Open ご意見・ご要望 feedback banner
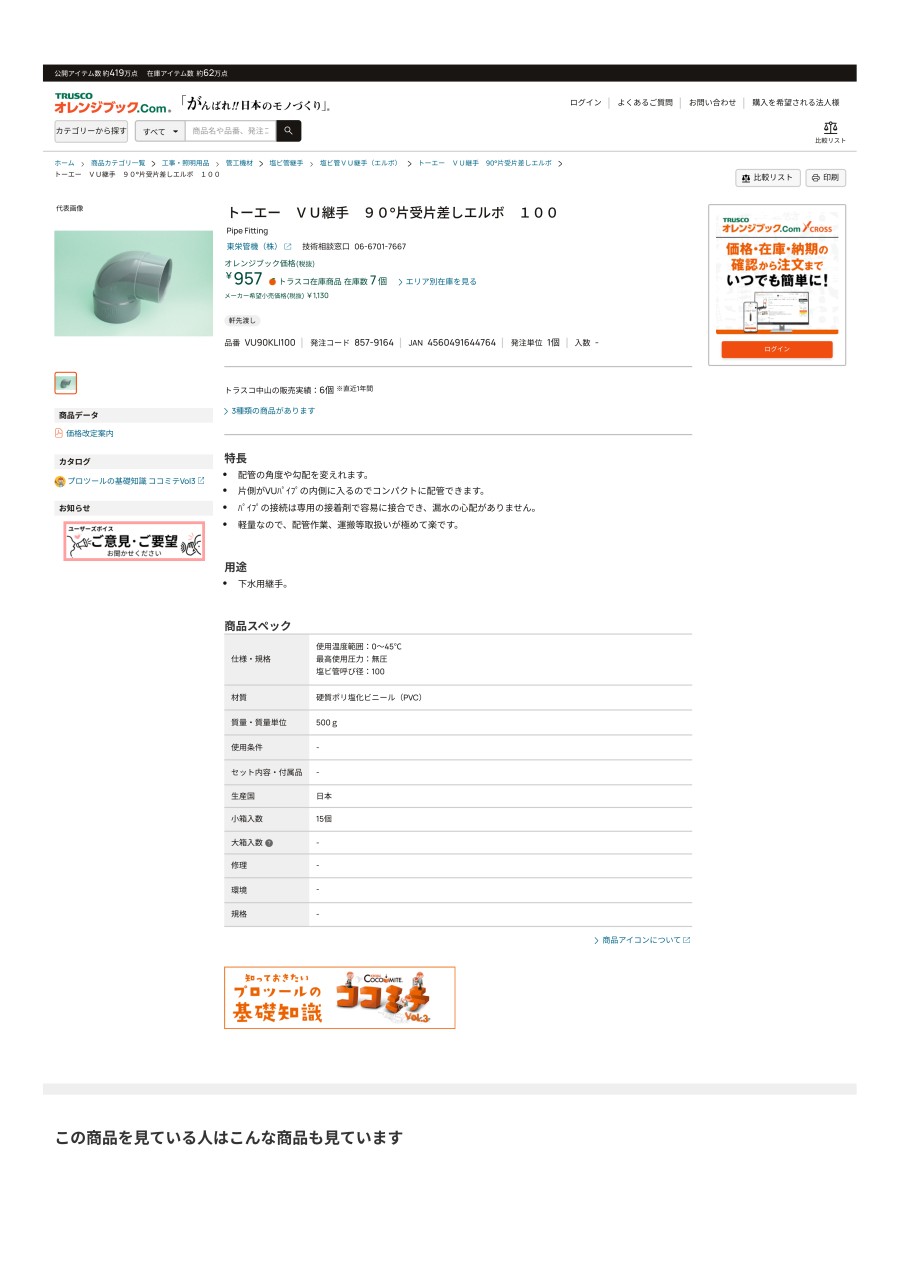This screenshot has height=1272, width=900. click(x=134, y=541)
